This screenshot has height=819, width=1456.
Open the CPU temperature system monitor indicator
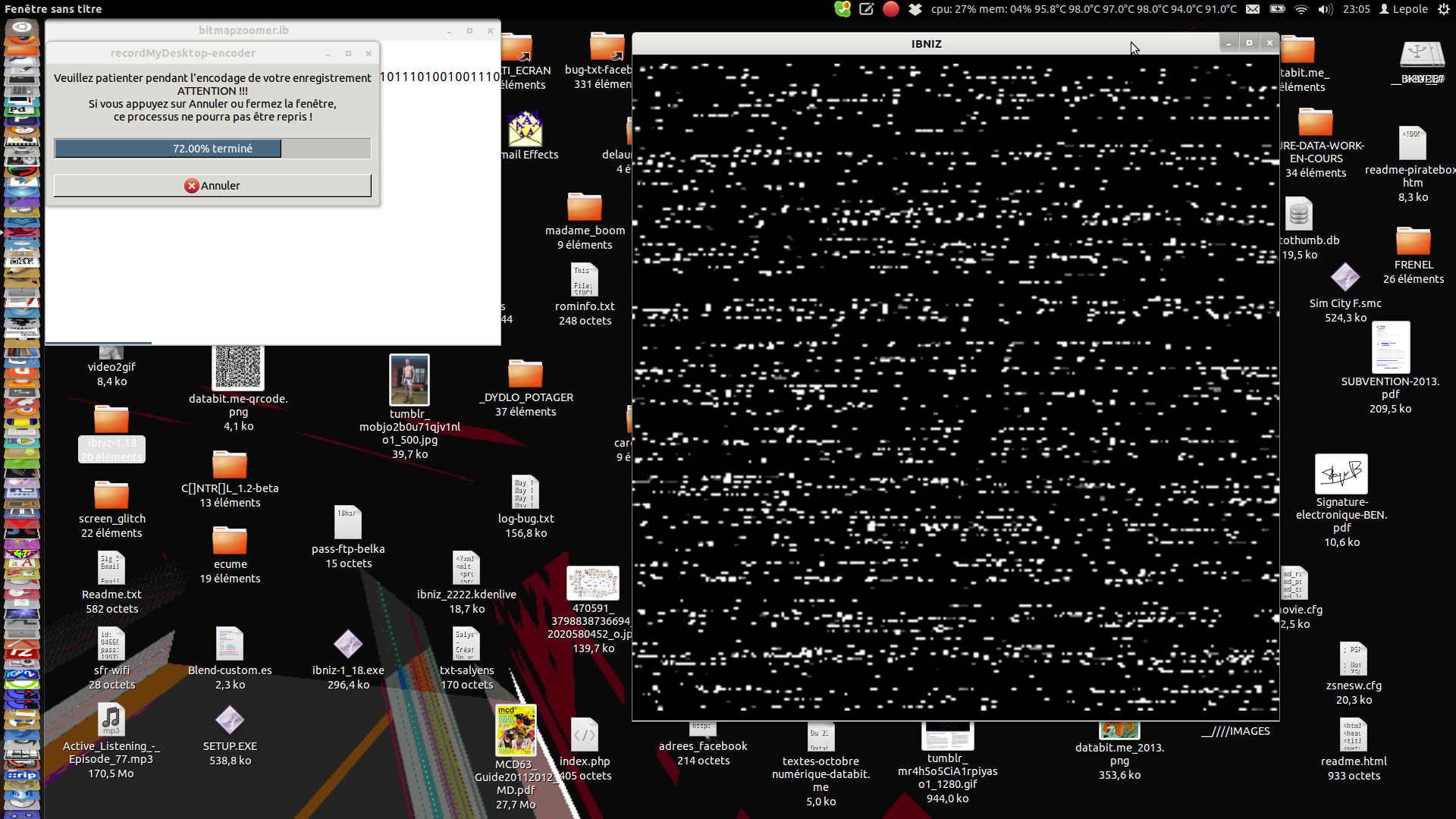(1083, 9)
